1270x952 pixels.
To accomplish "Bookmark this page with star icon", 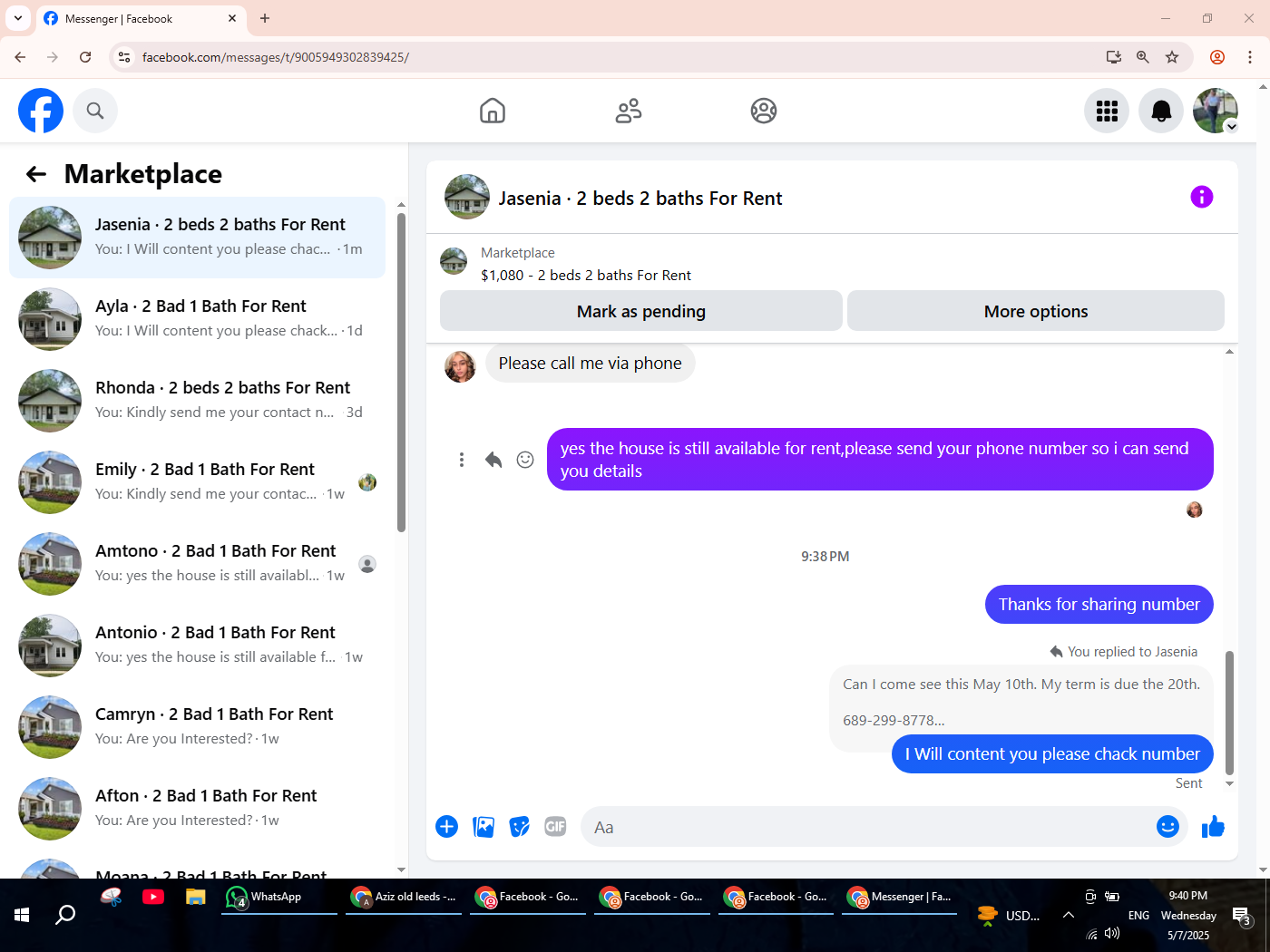I will 1172,57.
